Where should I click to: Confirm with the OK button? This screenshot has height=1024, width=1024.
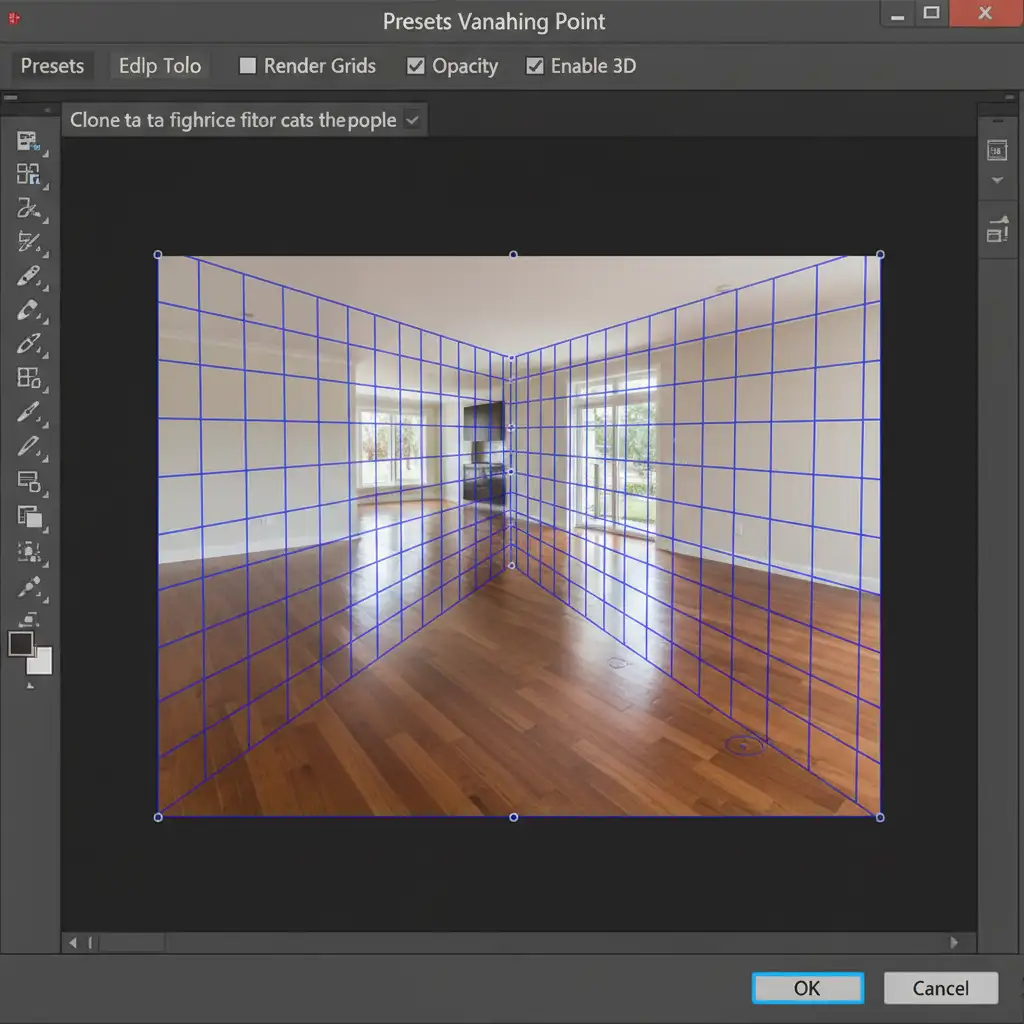[x=807, y=988]
